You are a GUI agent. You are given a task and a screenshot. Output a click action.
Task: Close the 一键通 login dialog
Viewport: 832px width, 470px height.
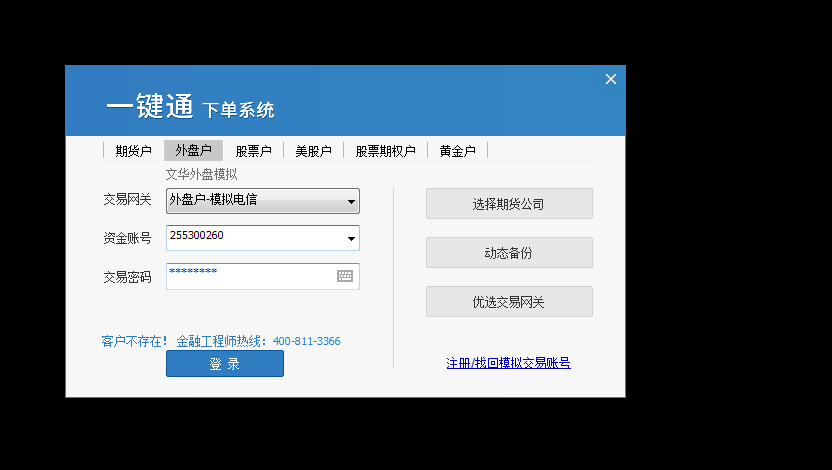[611, 79]
